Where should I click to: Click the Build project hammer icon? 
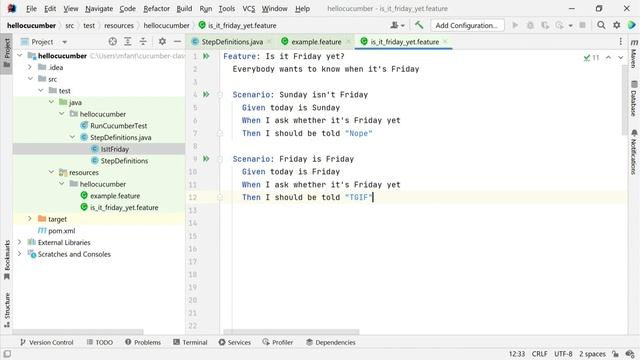tap(419, 25)
